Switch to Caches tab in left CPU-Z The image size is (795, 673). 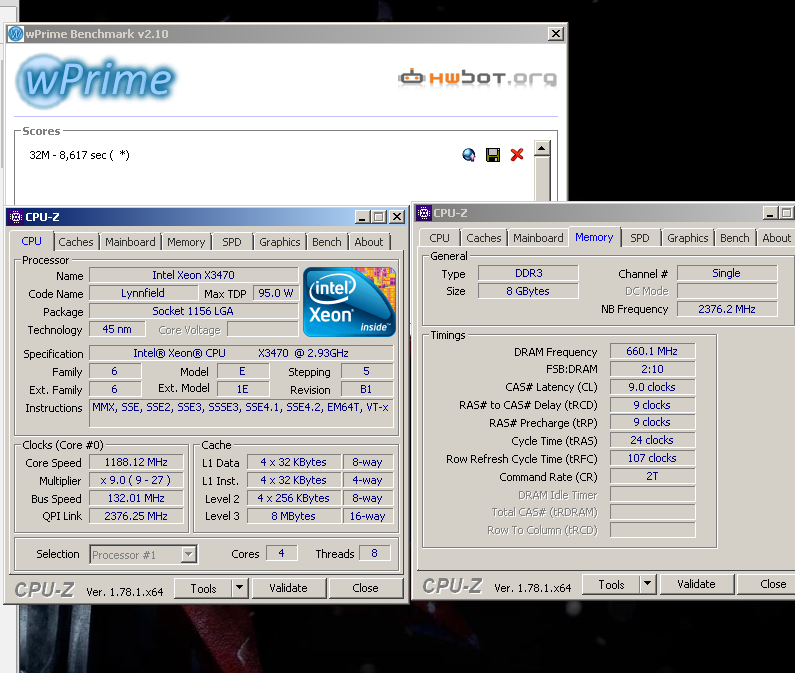point(76,242)
